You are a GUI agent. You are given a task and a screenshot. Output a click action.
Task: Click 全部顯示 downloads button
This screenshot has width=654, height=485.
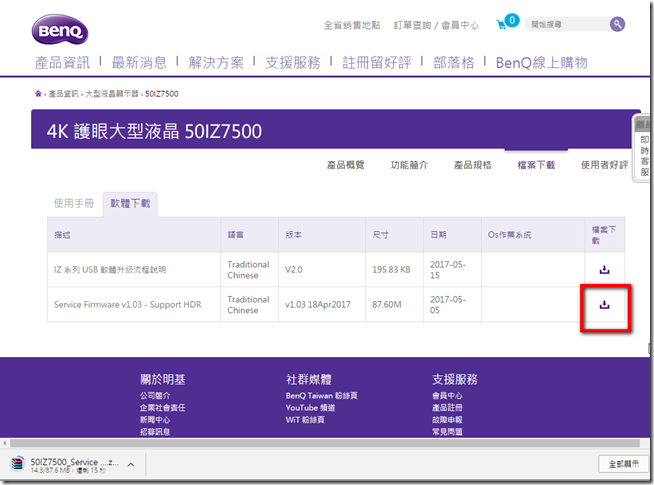pos(624,464)
